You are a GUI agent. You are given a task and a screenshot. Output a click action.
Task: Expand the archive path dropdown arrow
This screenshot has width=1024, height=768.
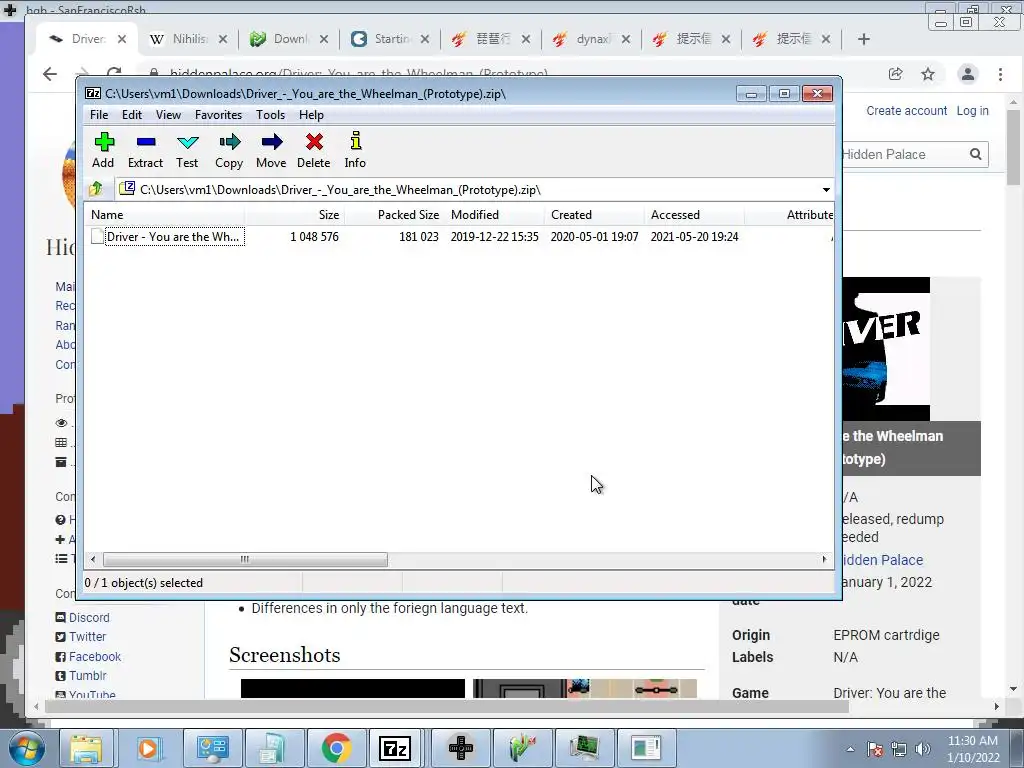click(x=826, y=190)
